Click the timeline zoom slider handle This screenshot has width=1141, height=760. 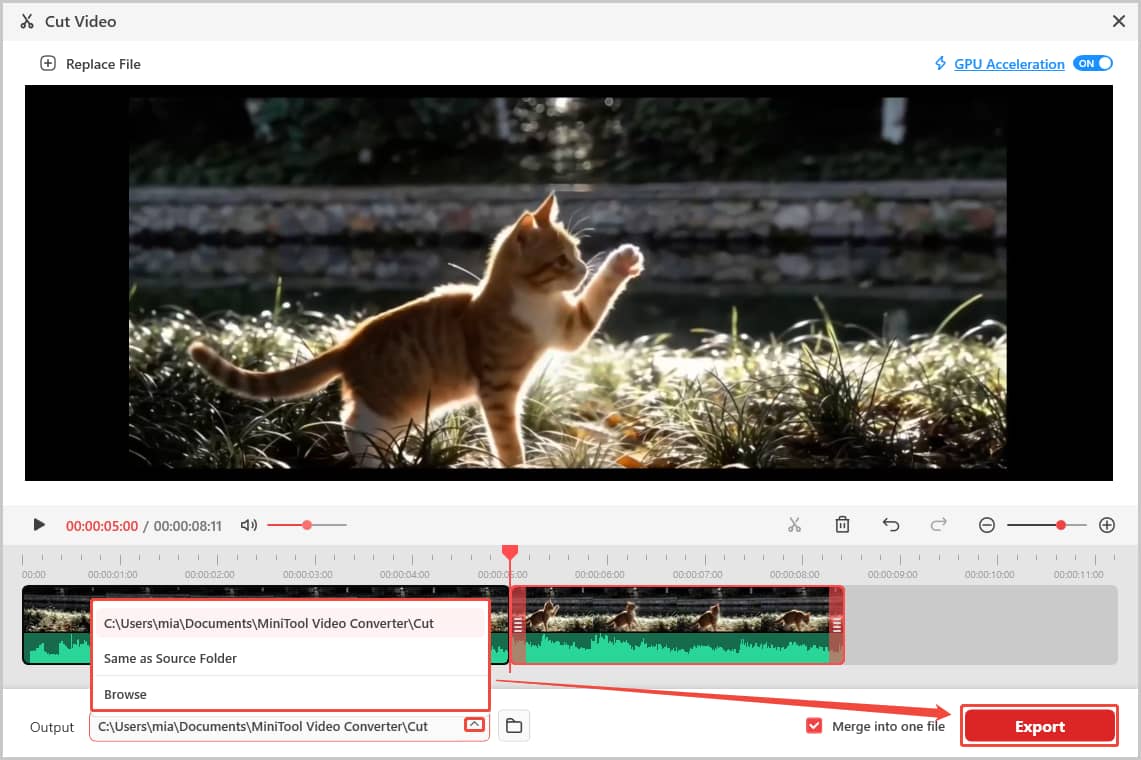1061,525
